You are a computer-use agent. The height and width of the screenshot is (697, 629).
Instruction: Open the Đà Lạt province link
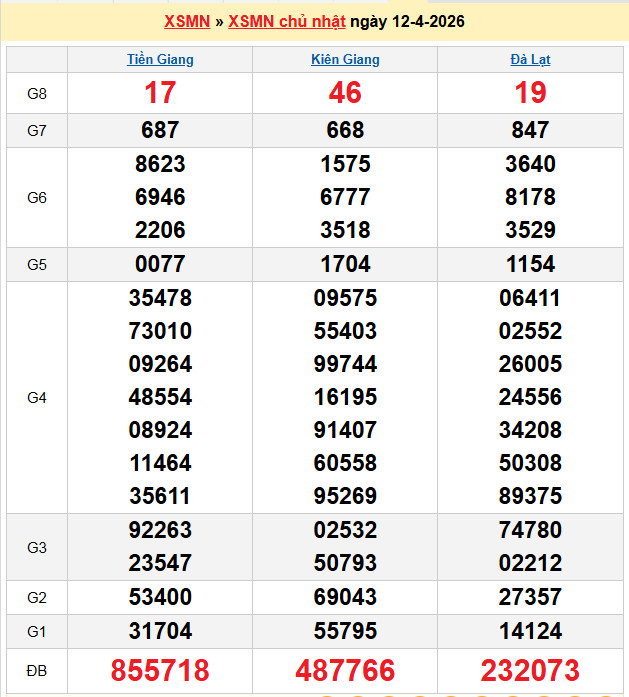click(530, 59)
